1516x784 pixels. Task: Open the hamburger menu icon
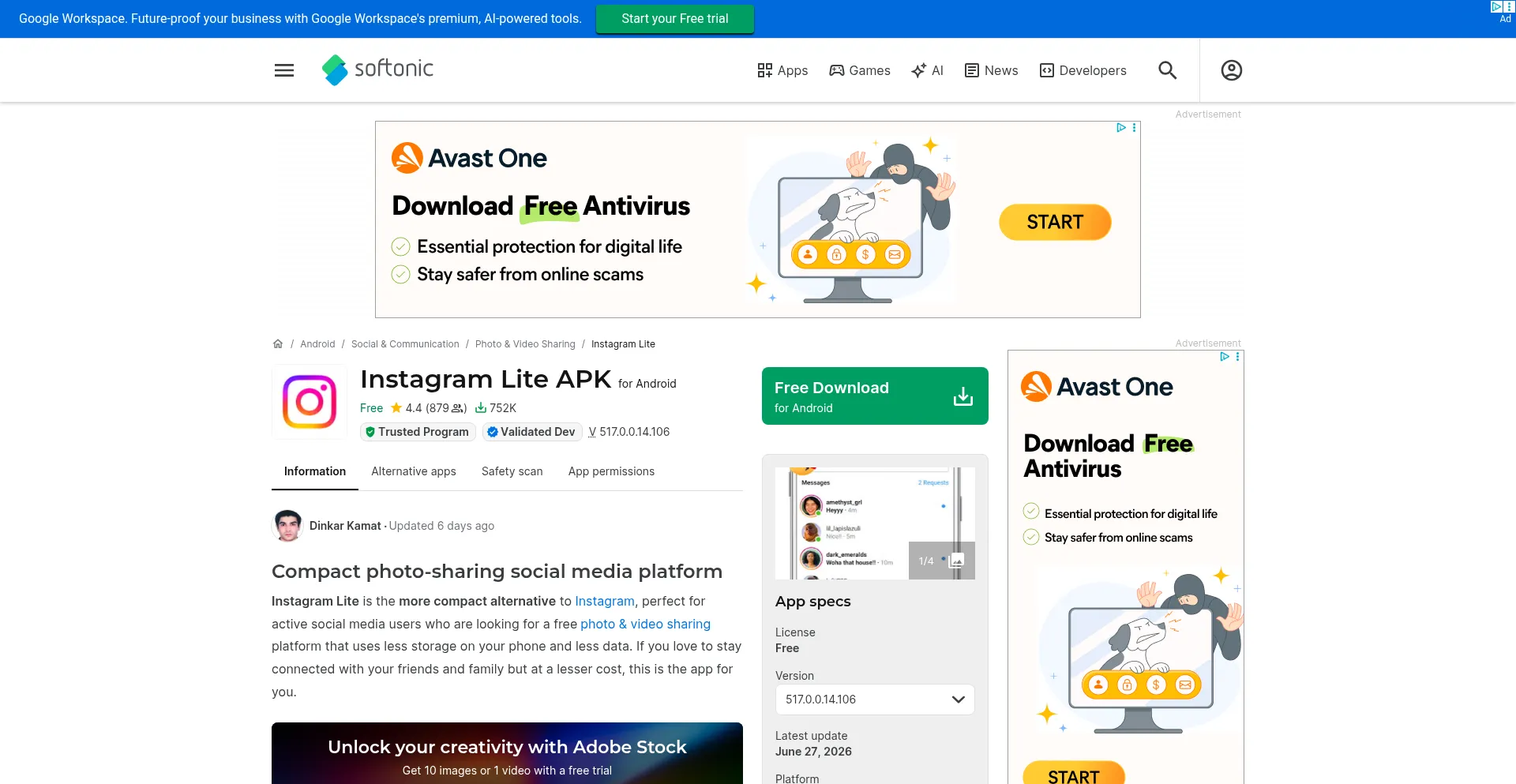coord(284,70)
